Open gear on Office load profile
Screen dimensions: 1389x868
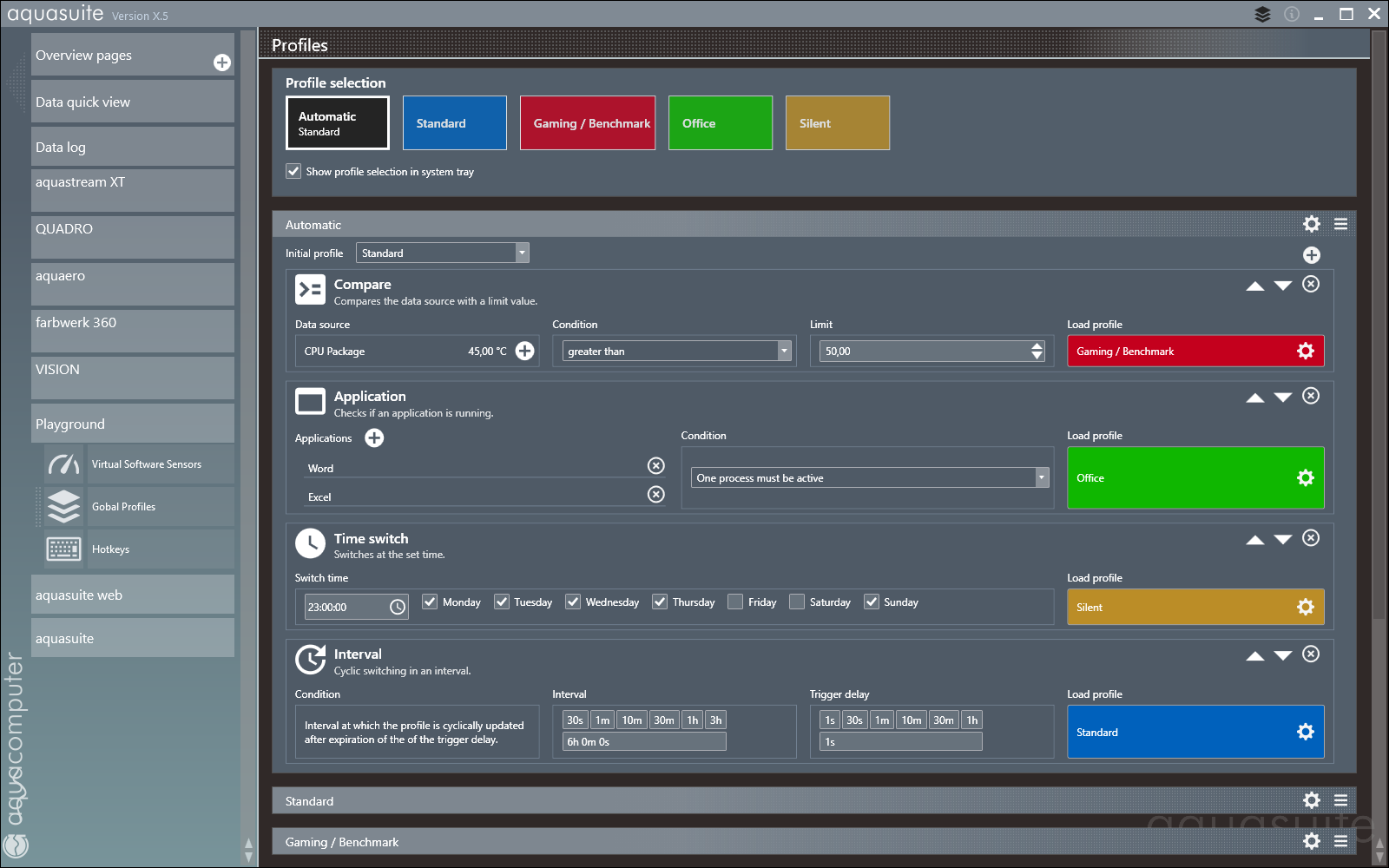coord(1306,477)
